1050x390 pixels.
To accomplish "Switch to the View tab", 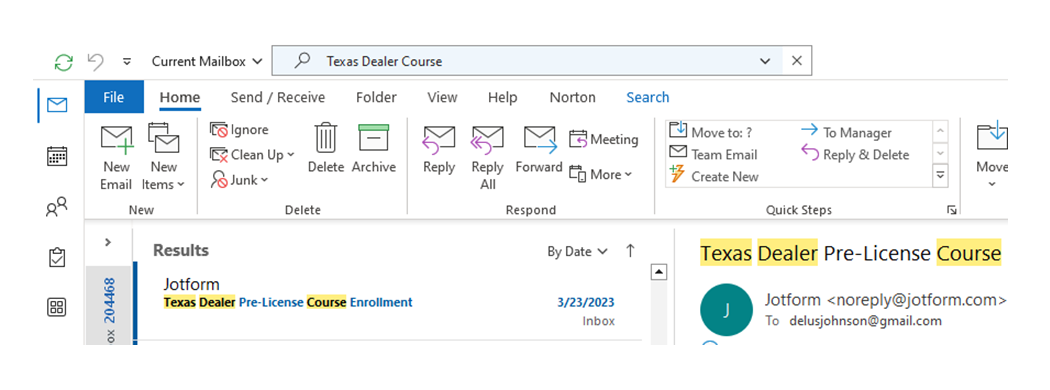I will coord(442,97).
